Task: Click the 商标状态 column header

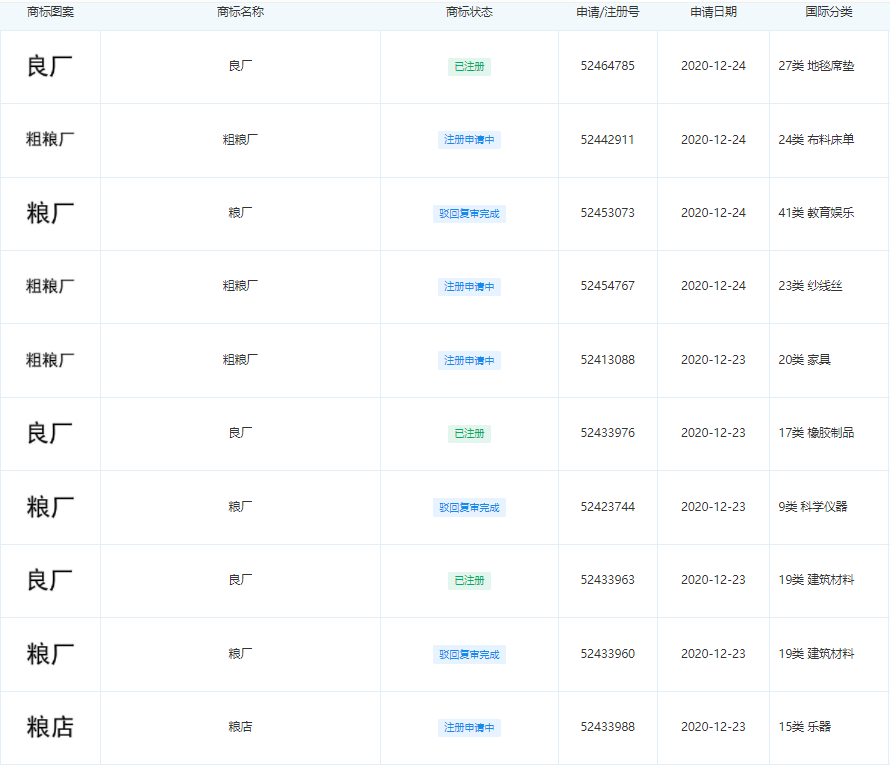Action: pyautogui.click(x=469, y=12)
